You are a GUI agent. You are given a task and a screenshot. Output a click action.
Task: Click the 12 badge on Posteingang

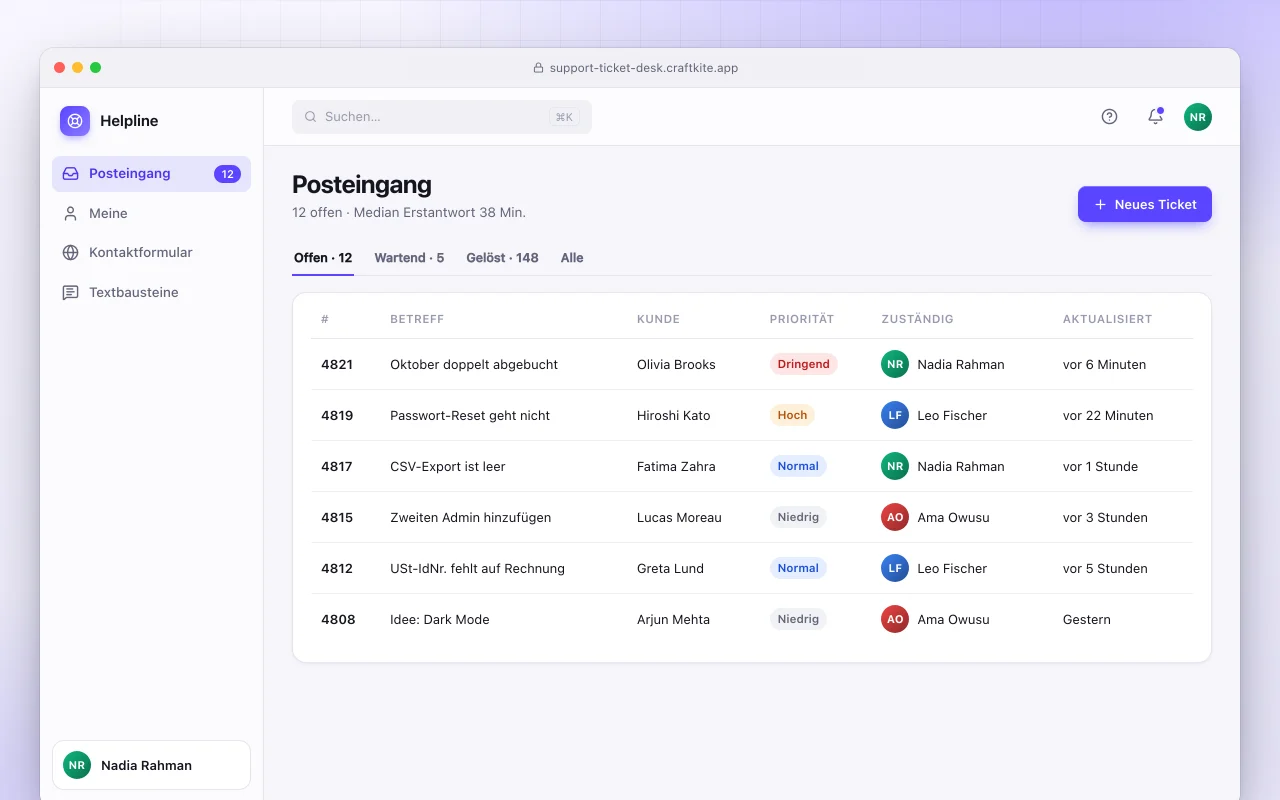click(x=227, y=174)
